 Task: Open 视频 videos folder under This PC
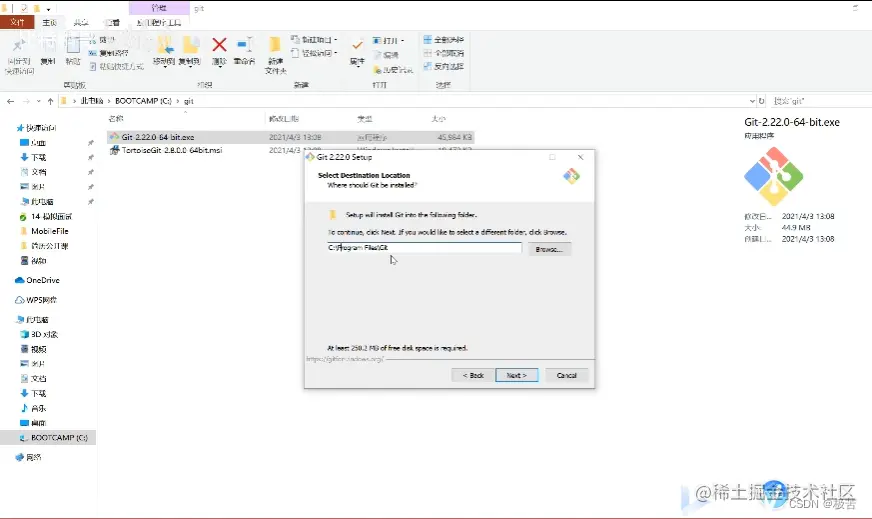33,349
